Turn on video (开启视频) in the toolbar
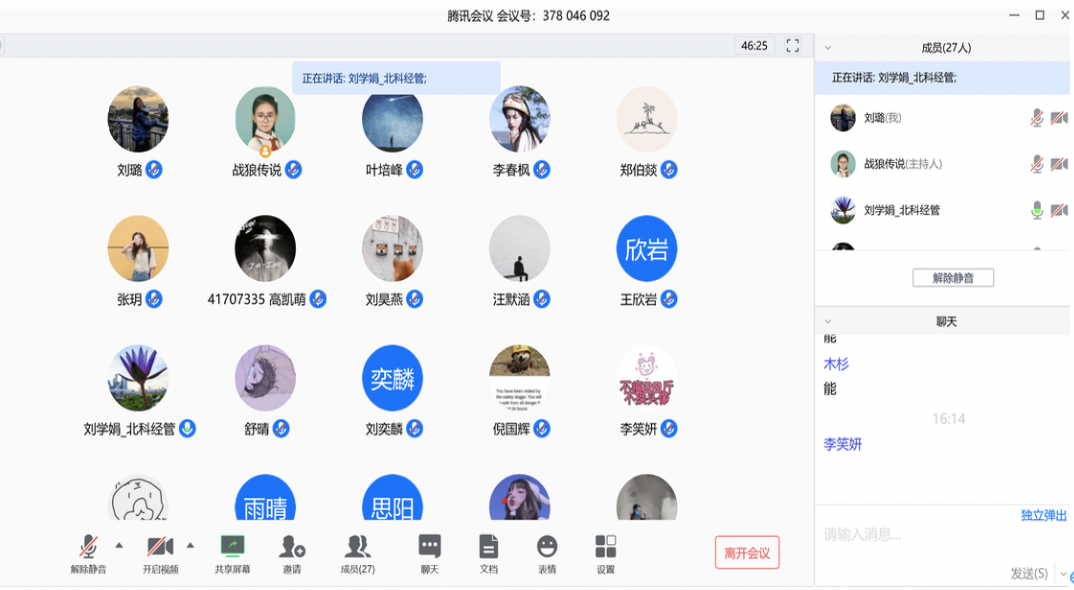 click(x=160, y=546)
